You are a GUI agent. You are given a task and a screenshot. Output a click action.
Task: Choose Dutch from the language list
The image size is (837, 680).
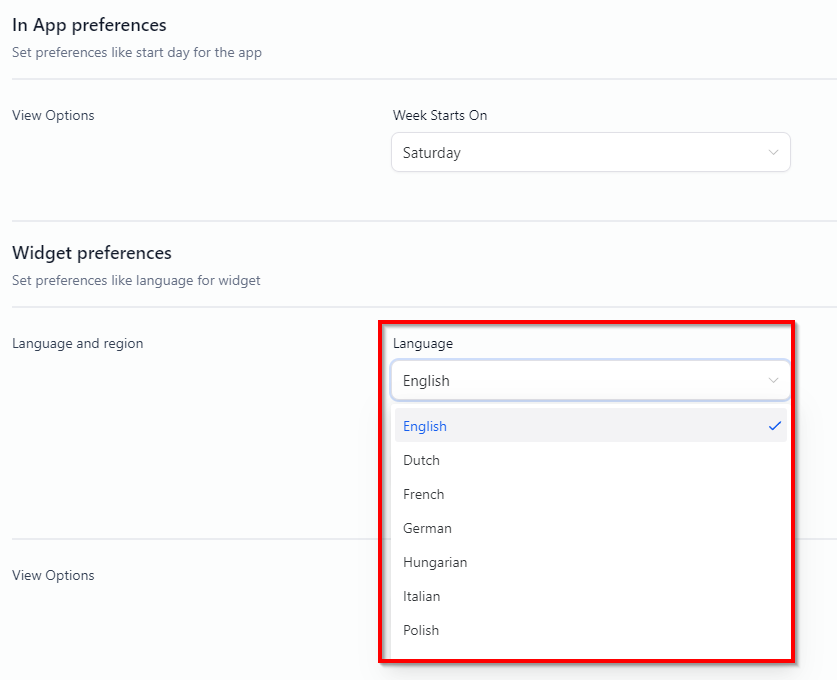(x=421, y=460)
